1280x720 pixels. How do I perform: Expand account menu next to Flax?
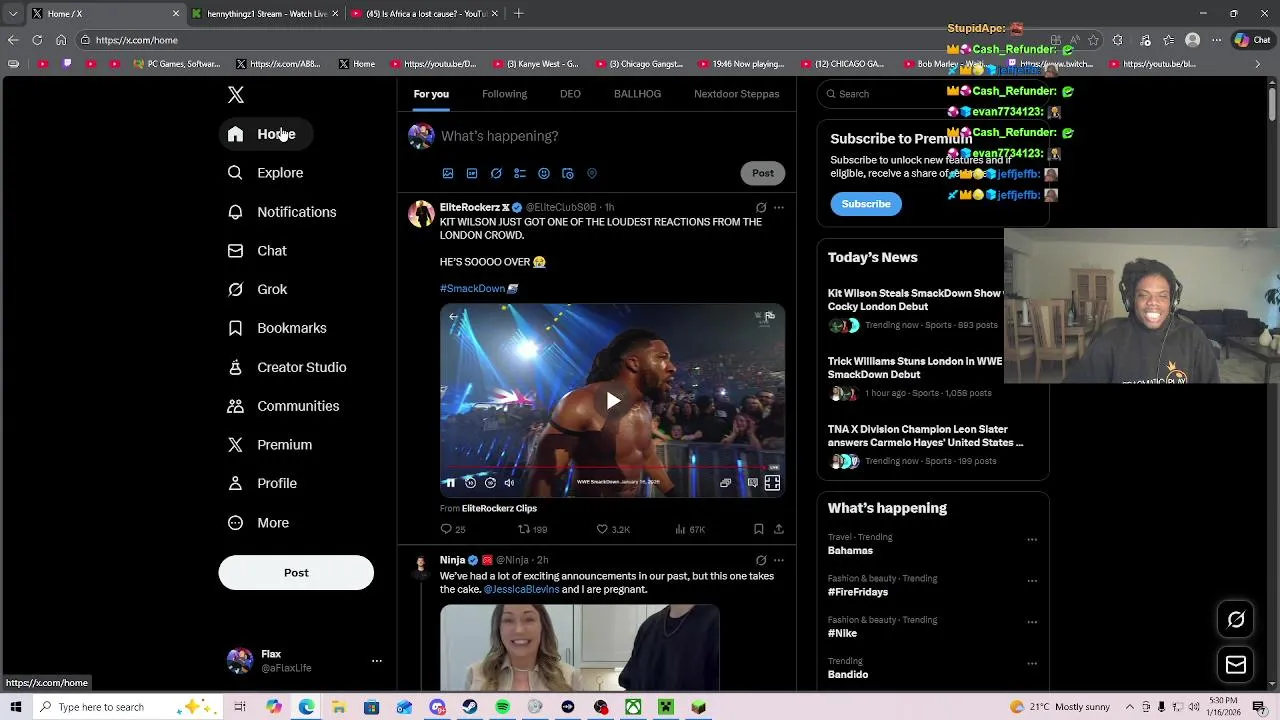(x=377, y=661)
